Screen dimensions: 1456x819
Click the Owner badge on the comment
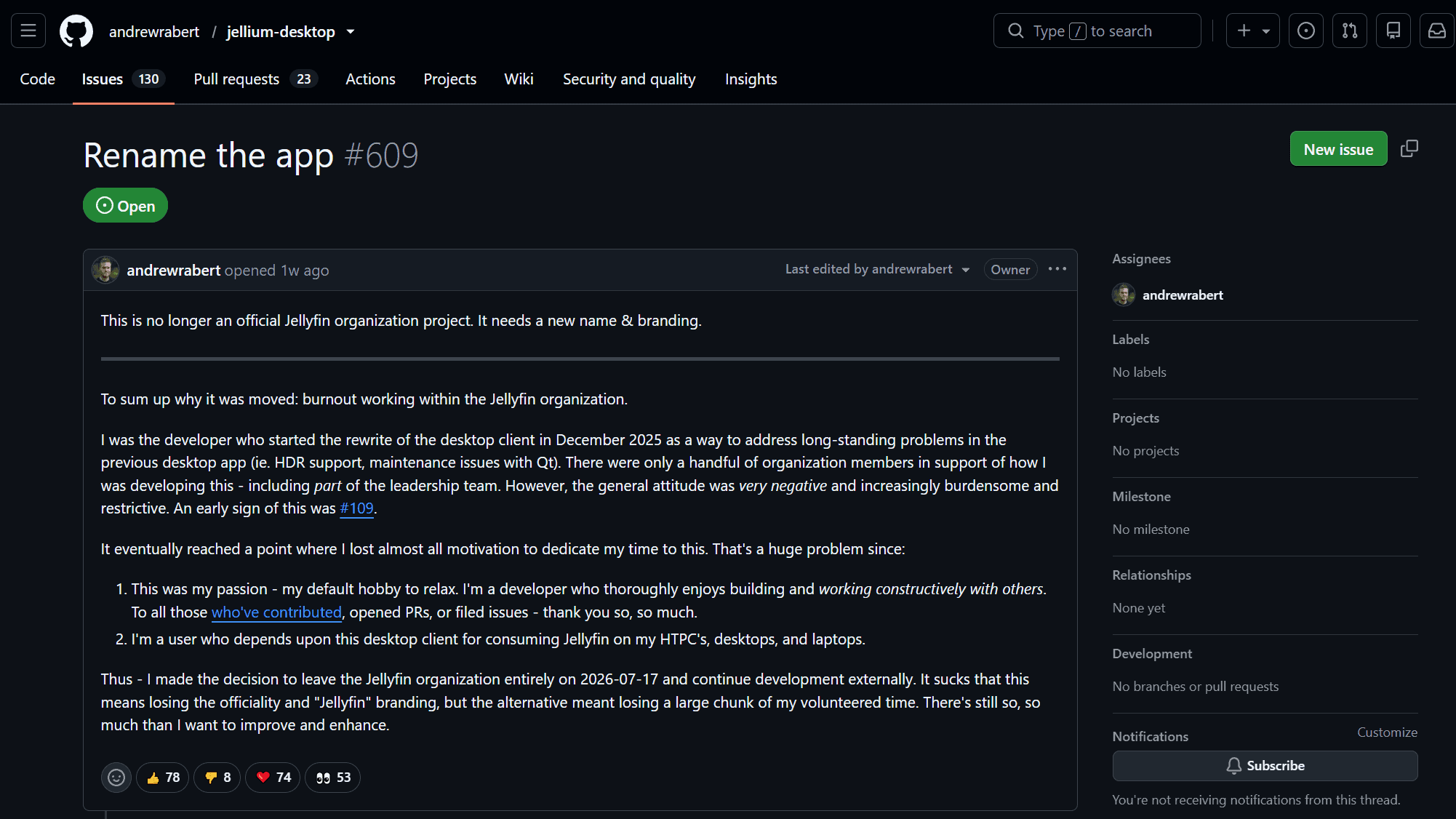[1010, 269]
